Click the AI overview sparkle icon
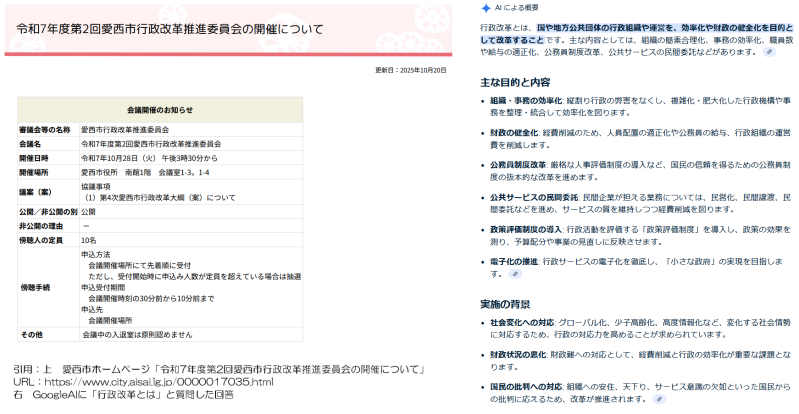This screenshot has height=414, width=799. (x=486, y=8)
